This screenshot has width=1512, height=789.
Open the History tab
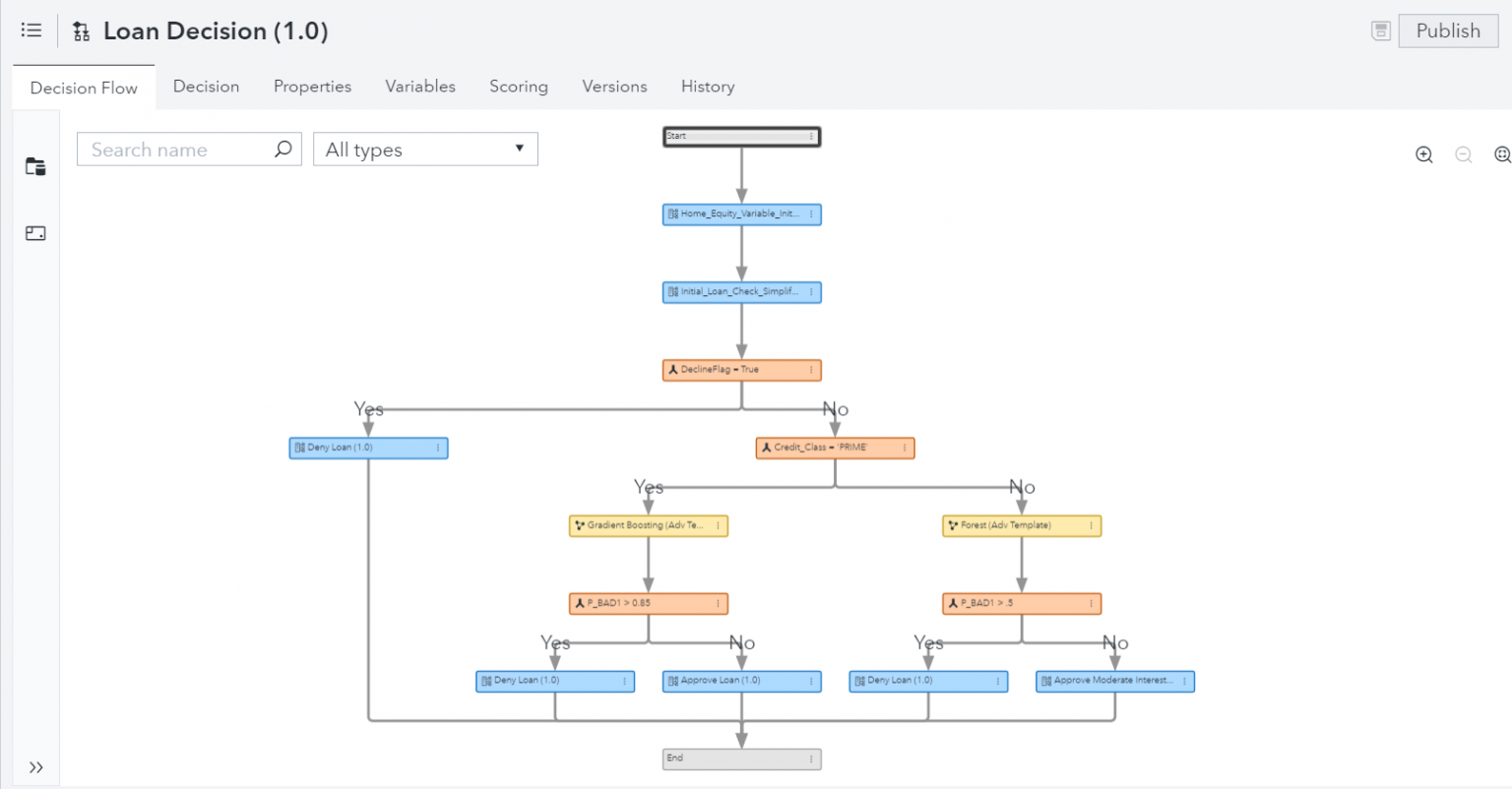[x=708, y=87]
